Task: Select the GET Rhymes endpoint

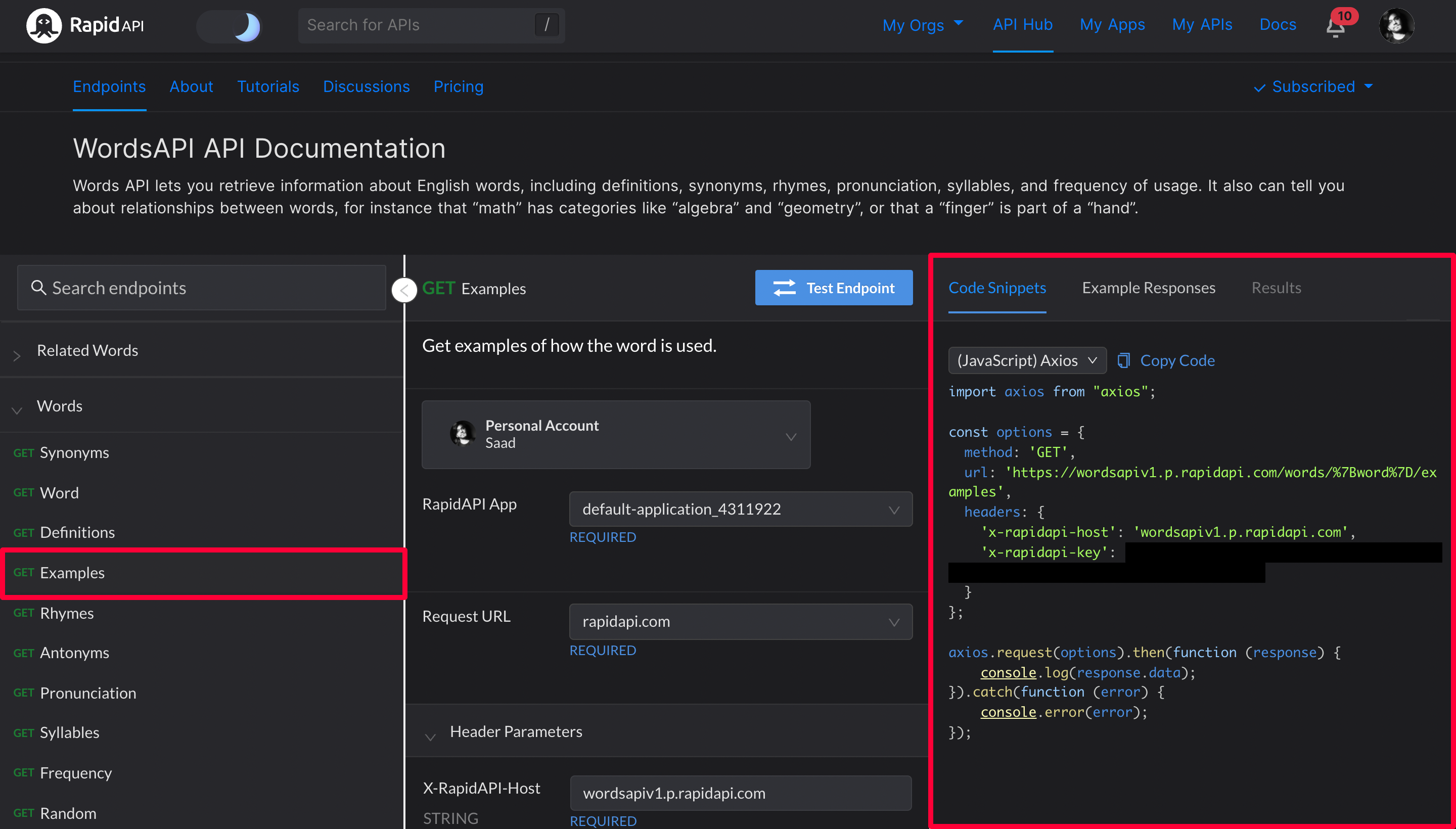Action: (67, 613)
